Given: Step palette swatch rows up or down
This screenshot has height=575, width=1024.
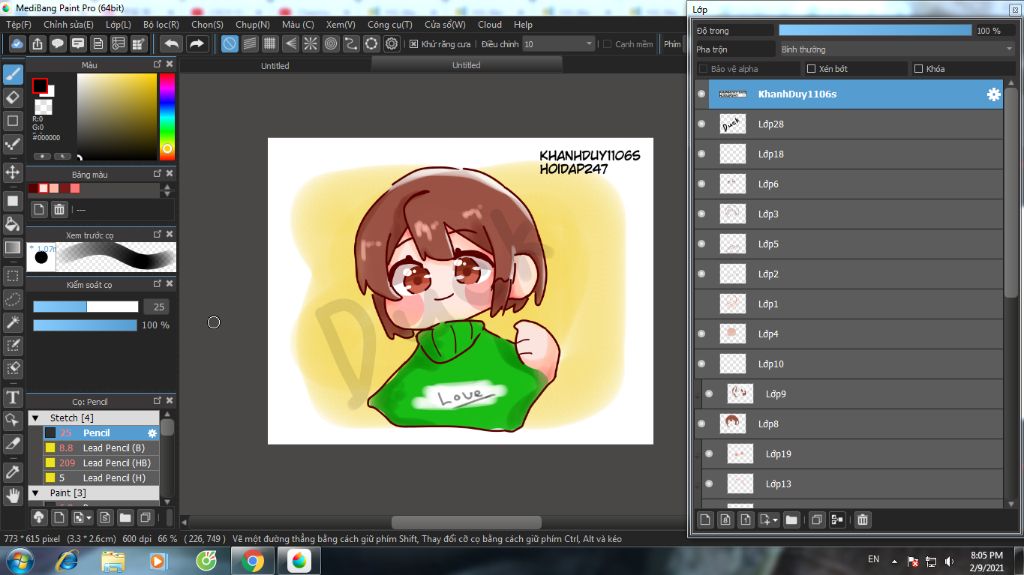Looking at the screenshot, I should (167, 189).
